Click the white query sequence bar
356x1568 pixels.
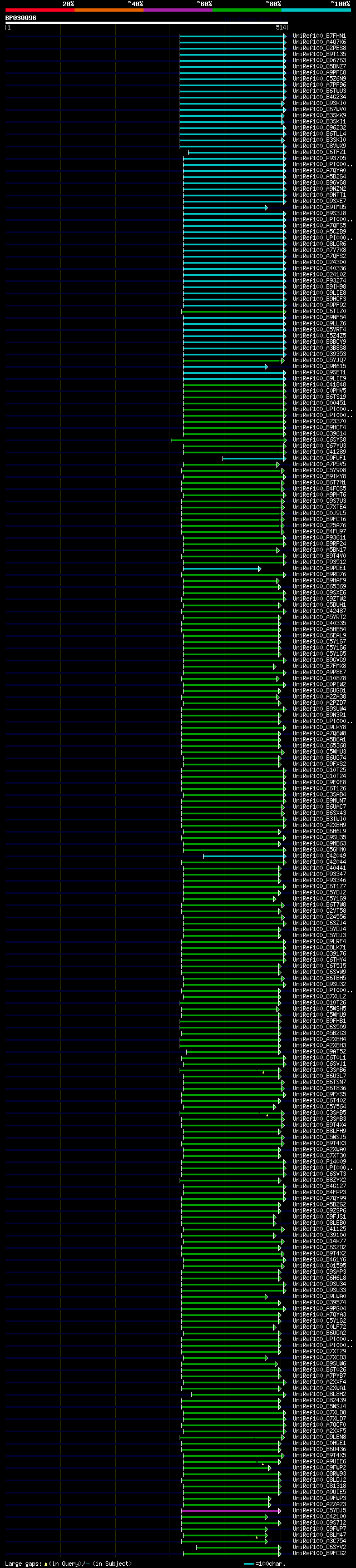(x=147, y=22)
